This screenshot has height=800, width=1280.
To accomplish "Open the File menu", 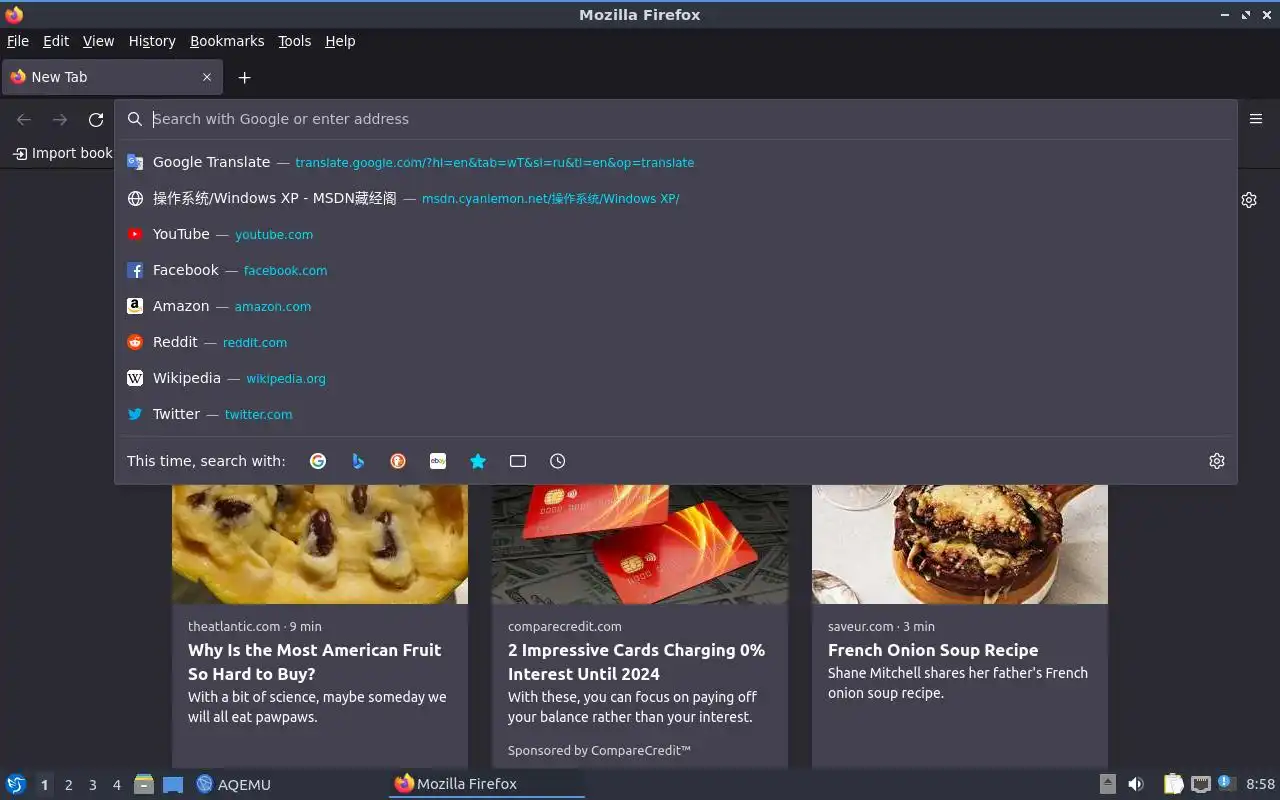I will point(18,41).
